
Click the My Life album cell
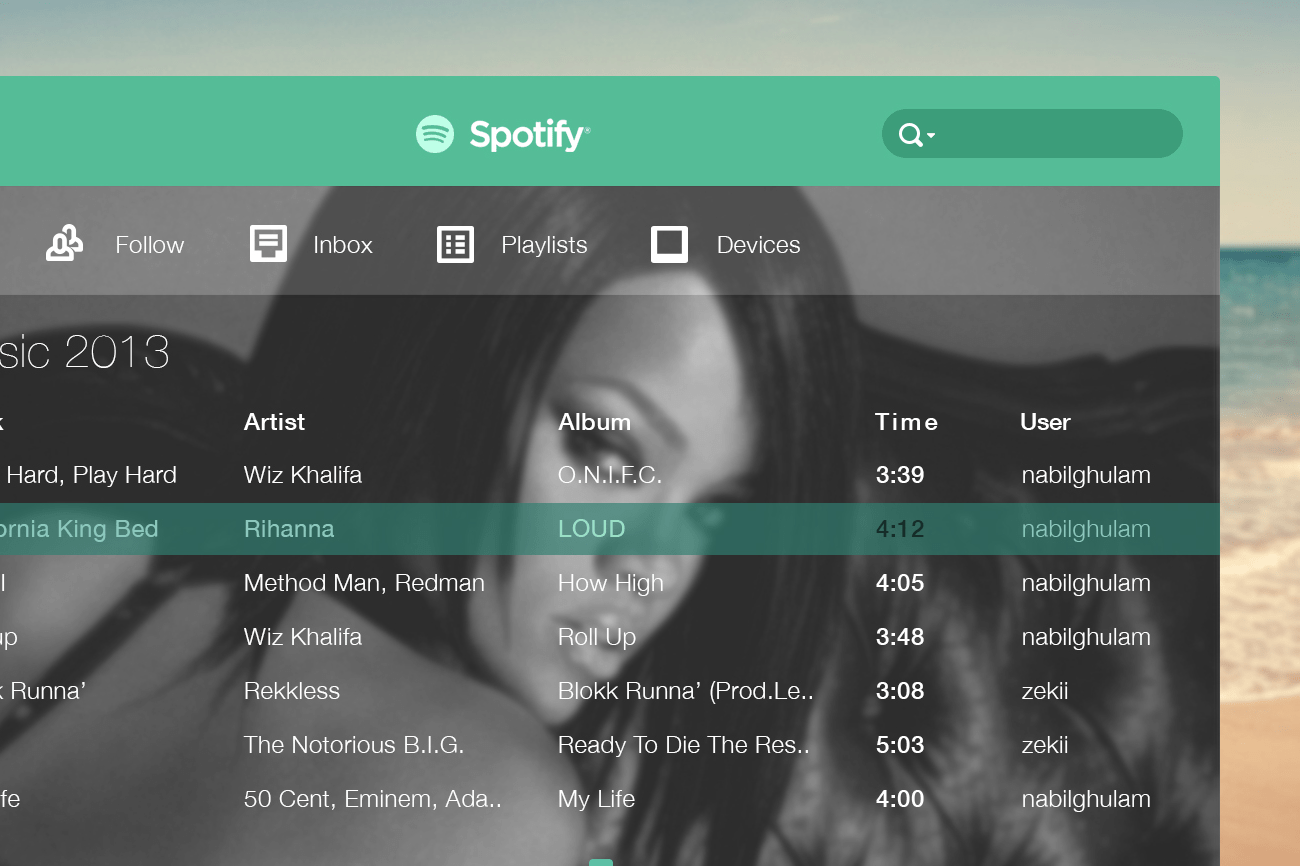click(x=596, y=799)
